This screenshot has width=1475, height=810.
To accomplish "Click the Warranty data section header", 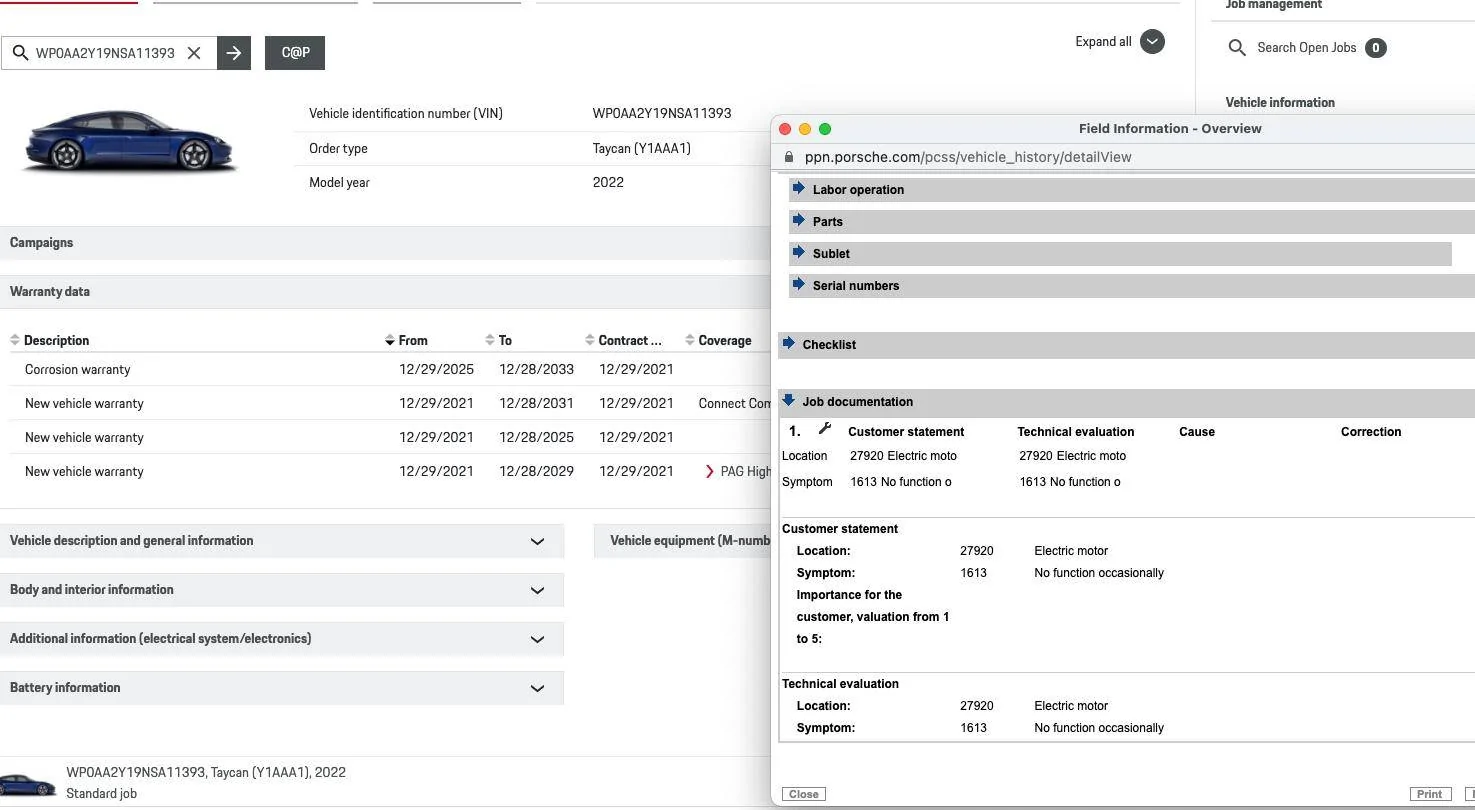I will pyautogui.click(x=385, y=292).
